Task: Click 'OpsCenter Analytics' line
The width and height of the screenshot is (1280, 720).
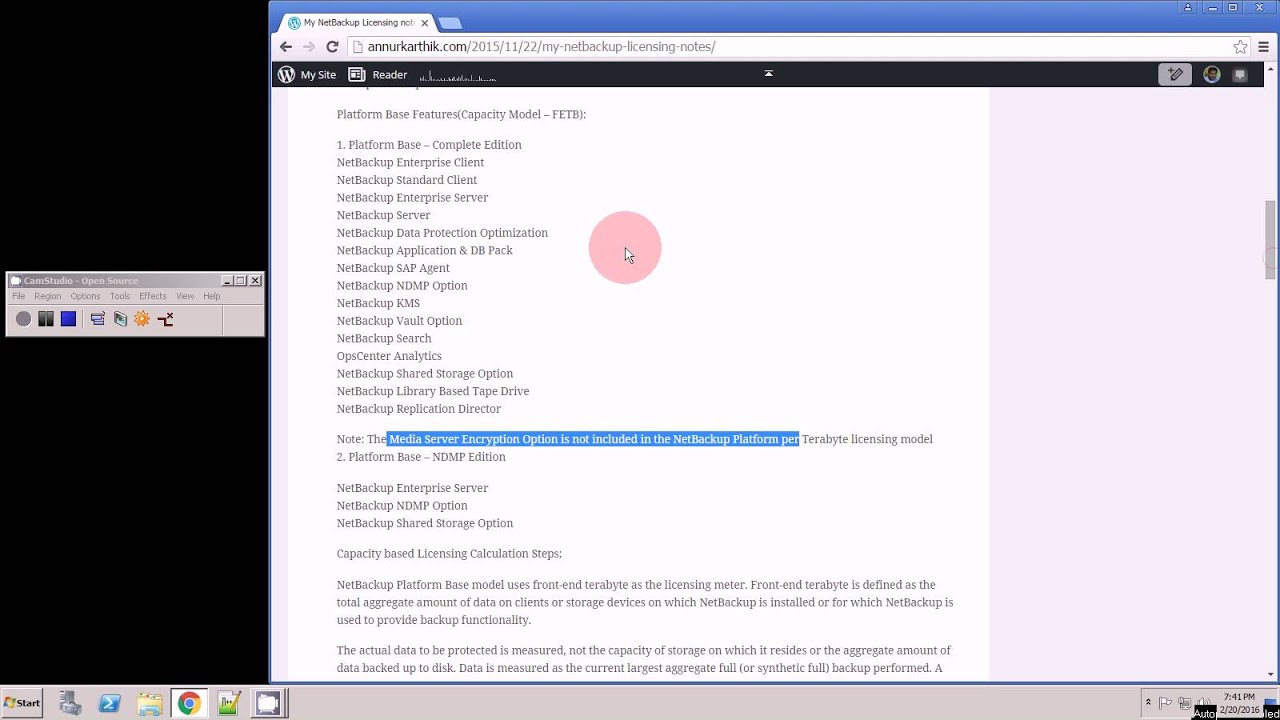Action: [389, 356]
